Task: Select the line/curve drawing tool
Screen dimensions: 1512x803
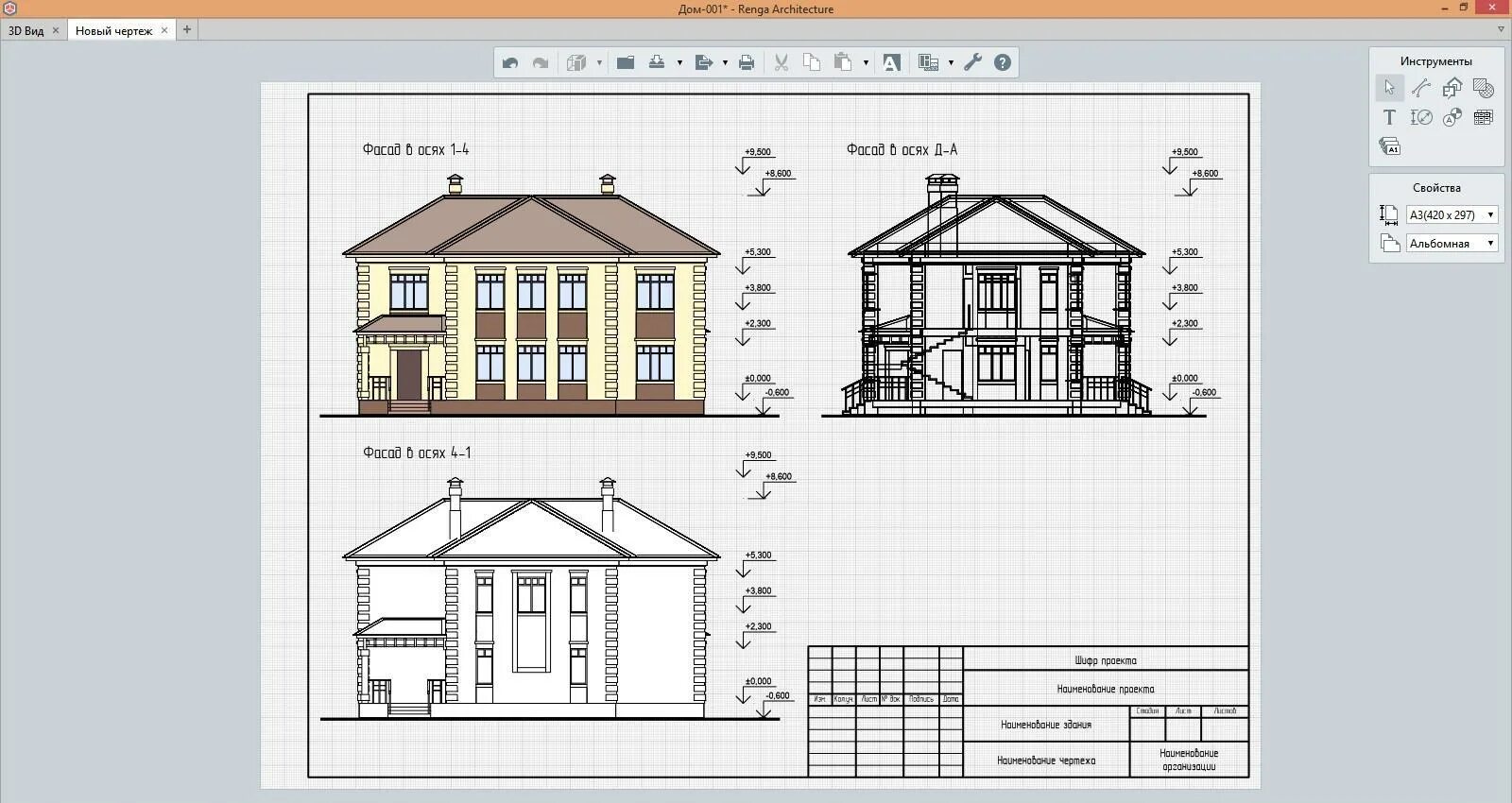Action: coord(1421,88)
